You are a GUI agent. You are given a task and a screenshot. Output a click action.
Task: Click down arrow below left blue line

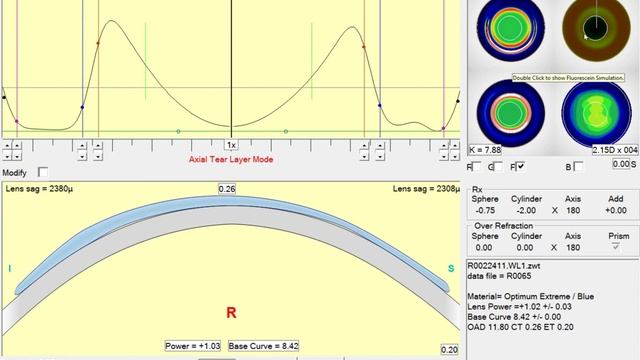click(x=82, y=156)
